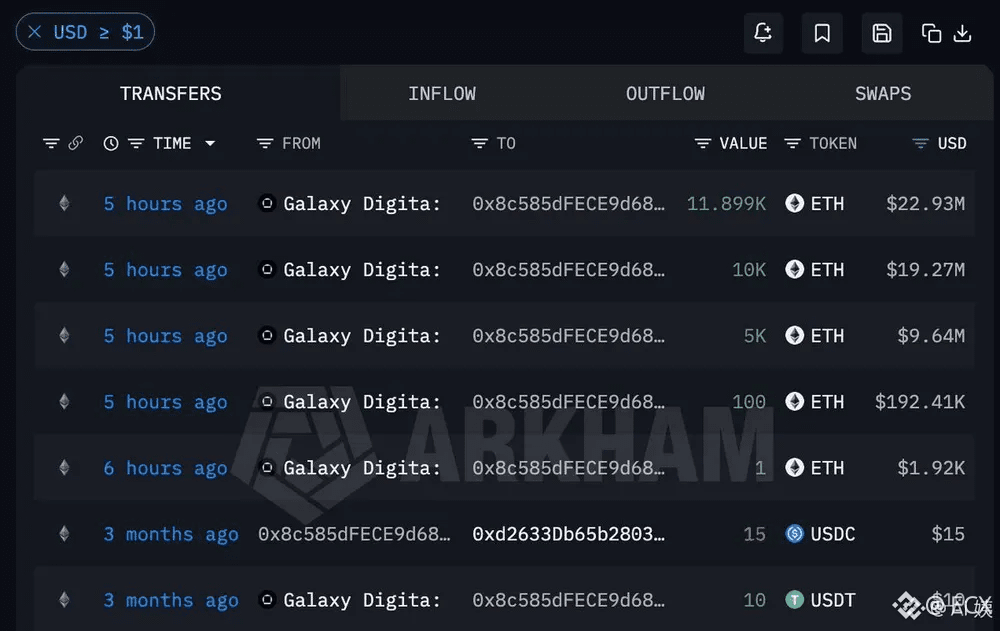Open the TOKEN column filter

click(x=792, y=143)
